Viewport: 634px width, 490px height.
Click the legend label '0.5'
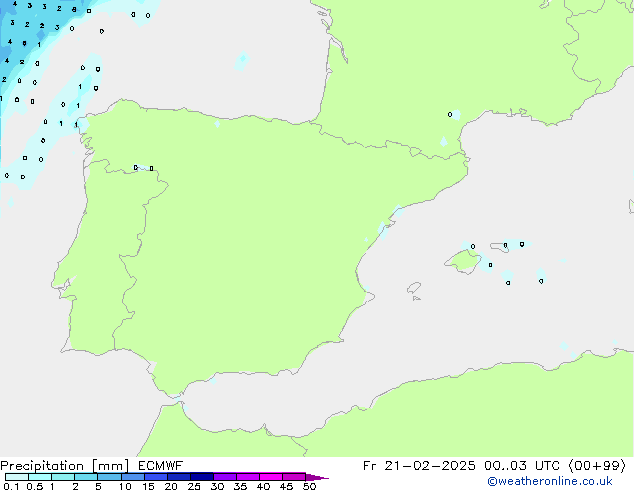(35, 486)
